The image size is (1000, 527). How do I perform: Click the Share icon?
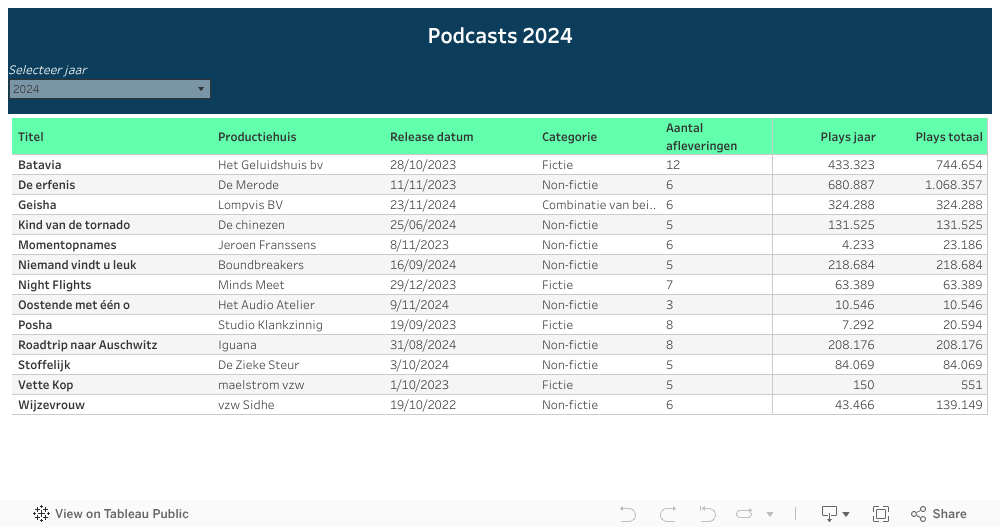tap(938, 514)
